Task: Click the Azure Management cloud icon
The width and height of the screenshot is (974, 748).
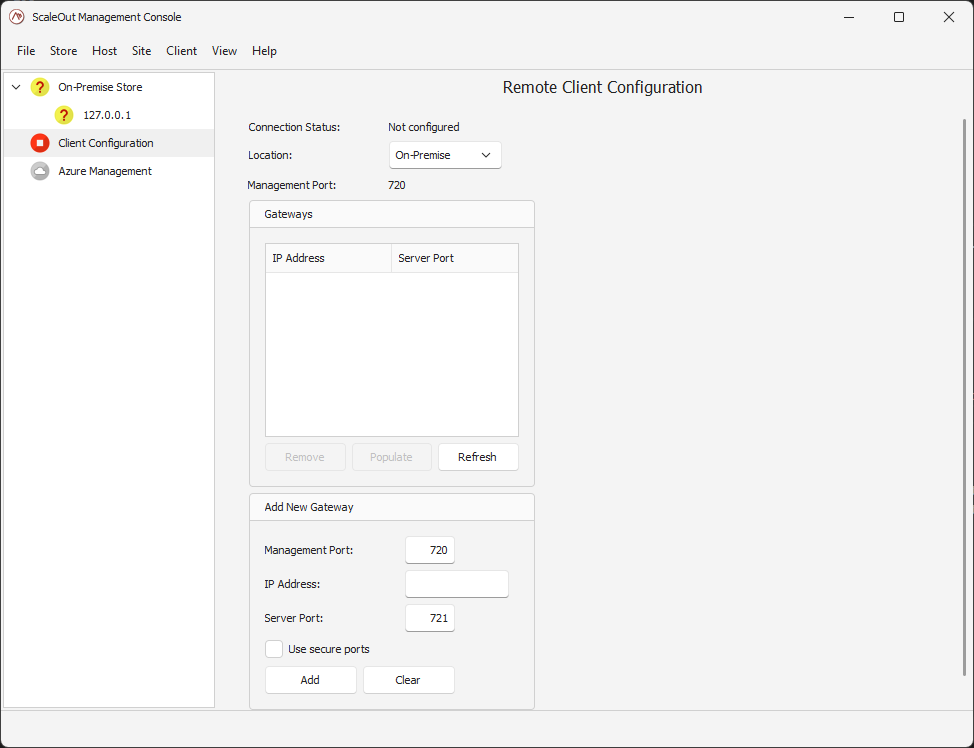Action: click(40, 171)
